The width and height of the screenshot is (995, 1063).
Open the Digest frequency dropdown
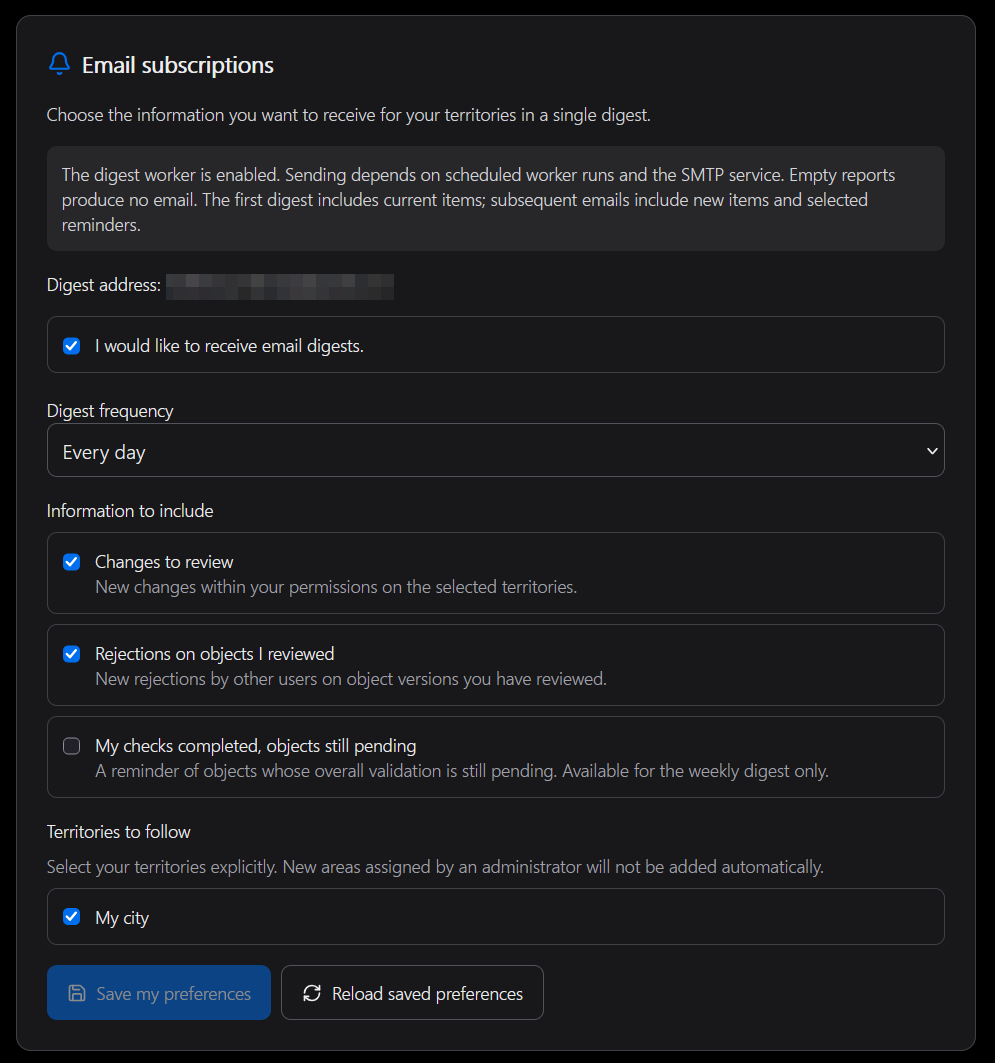click(x=495, y=450)
